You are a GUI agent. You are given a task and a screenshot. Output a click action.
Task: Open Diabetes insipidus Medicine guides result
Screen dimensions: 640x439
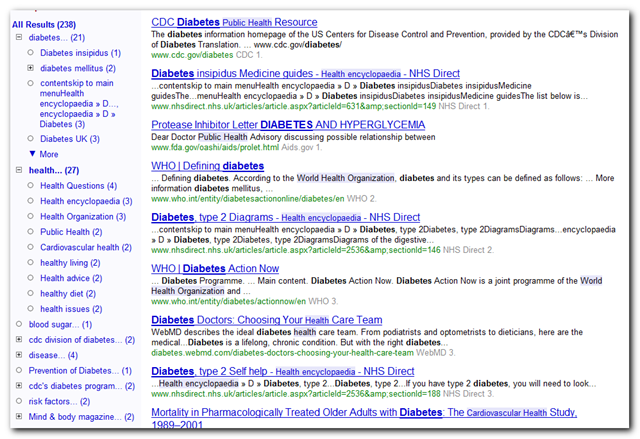pyautogui.click(x=305, y=73)
